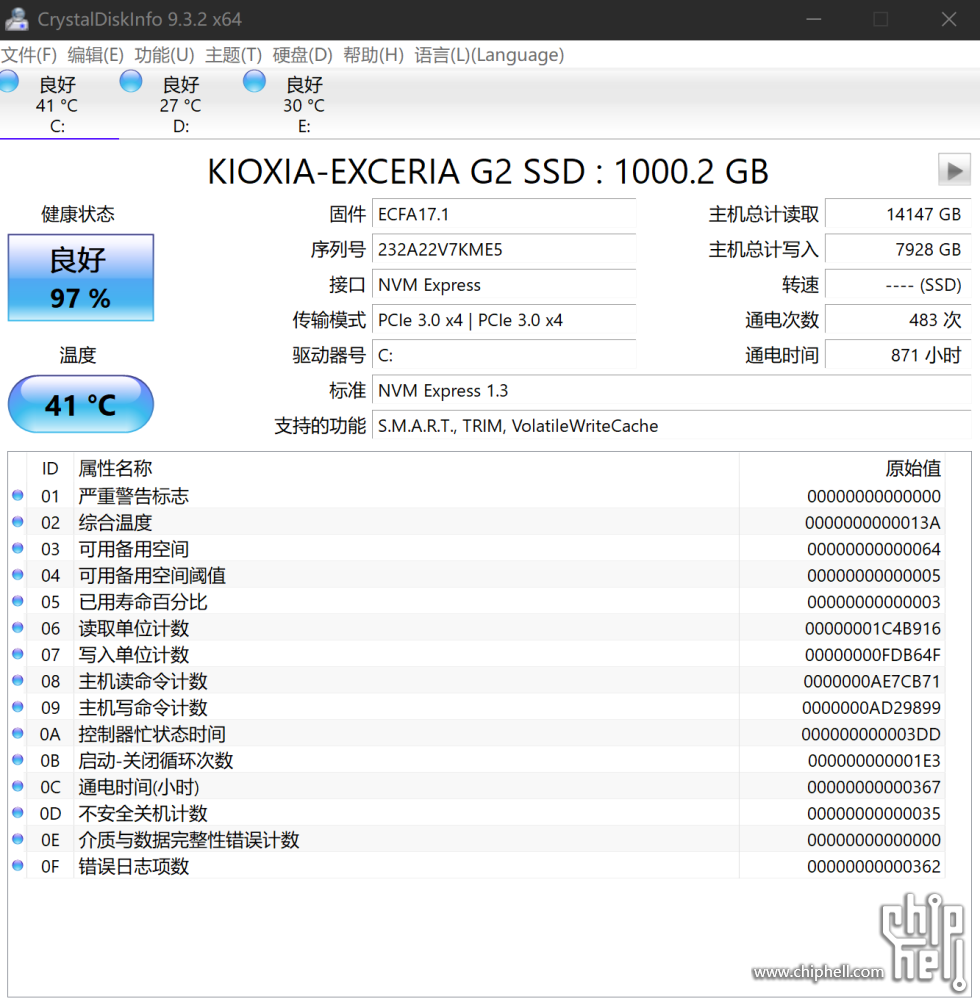980x1007 pixels.
Task: Click raw value 0000000000013A
Action: click(873, 523)
